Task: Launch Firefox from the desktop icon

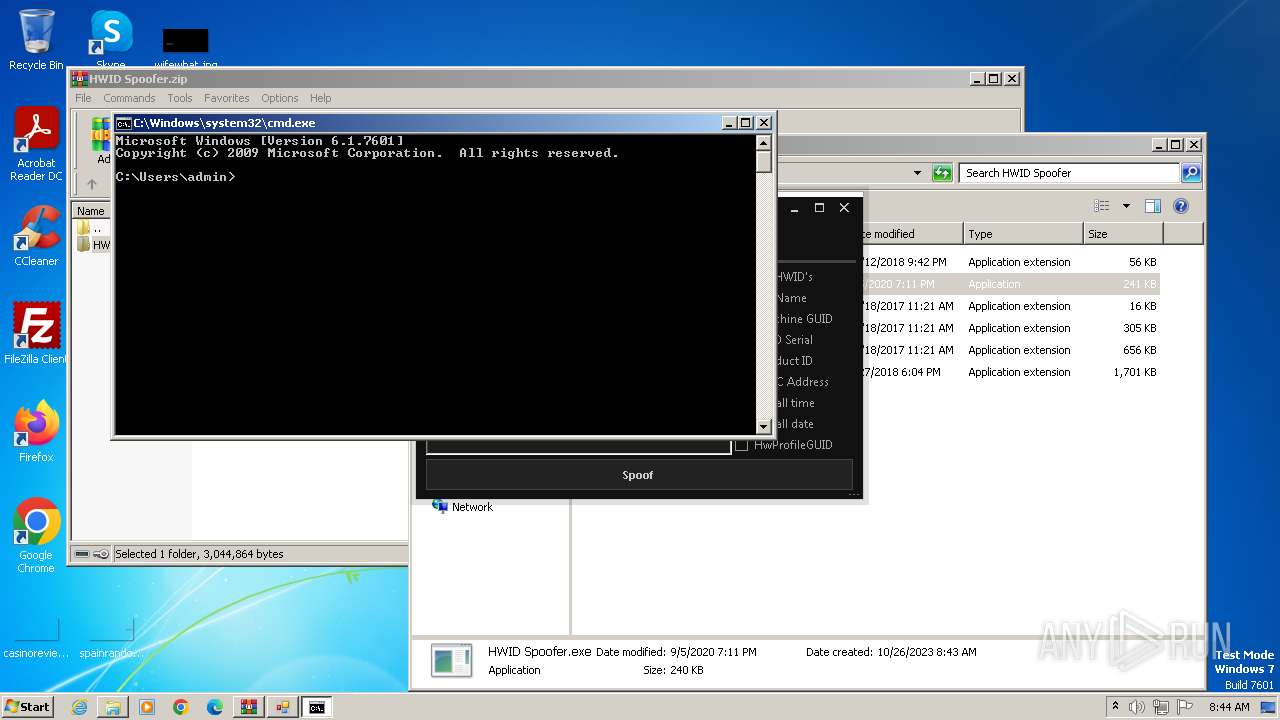Action: (36, 431)
